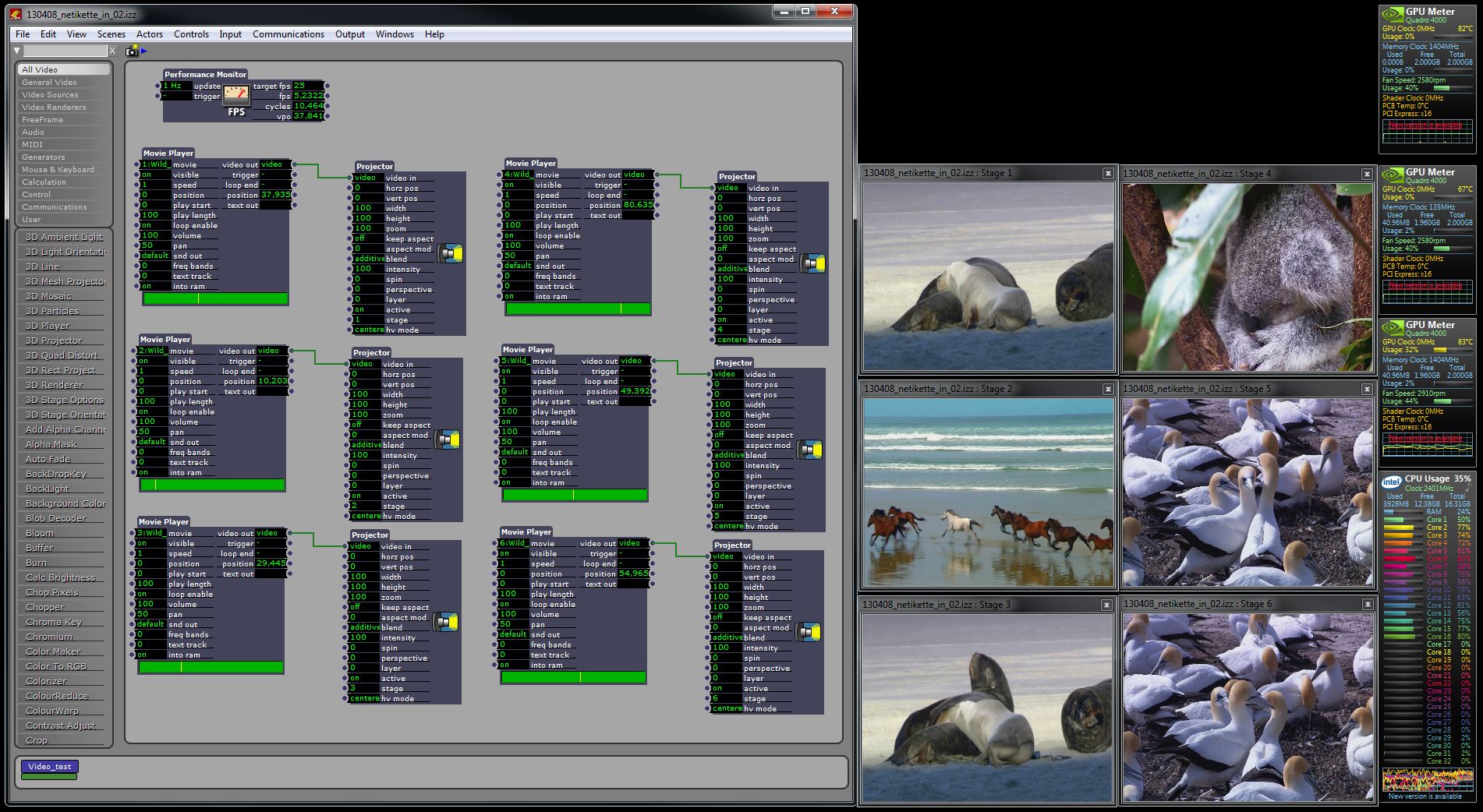1483x812 pixels.
Task: Click 'New version is available' under CPU Usage
Action: [x=1425, y=796]
